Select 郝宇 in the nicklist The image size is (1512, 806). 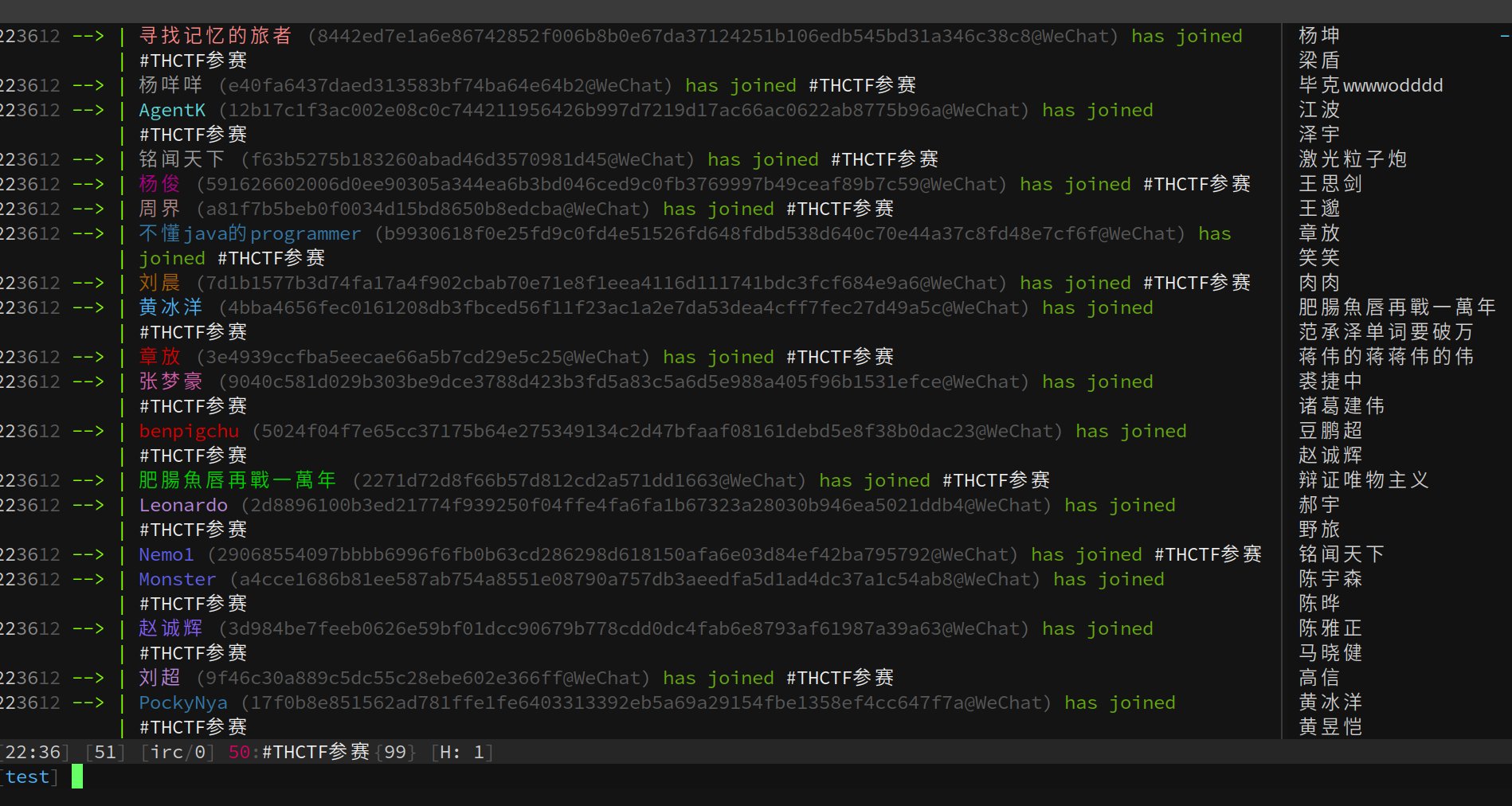pos(1319,505)
